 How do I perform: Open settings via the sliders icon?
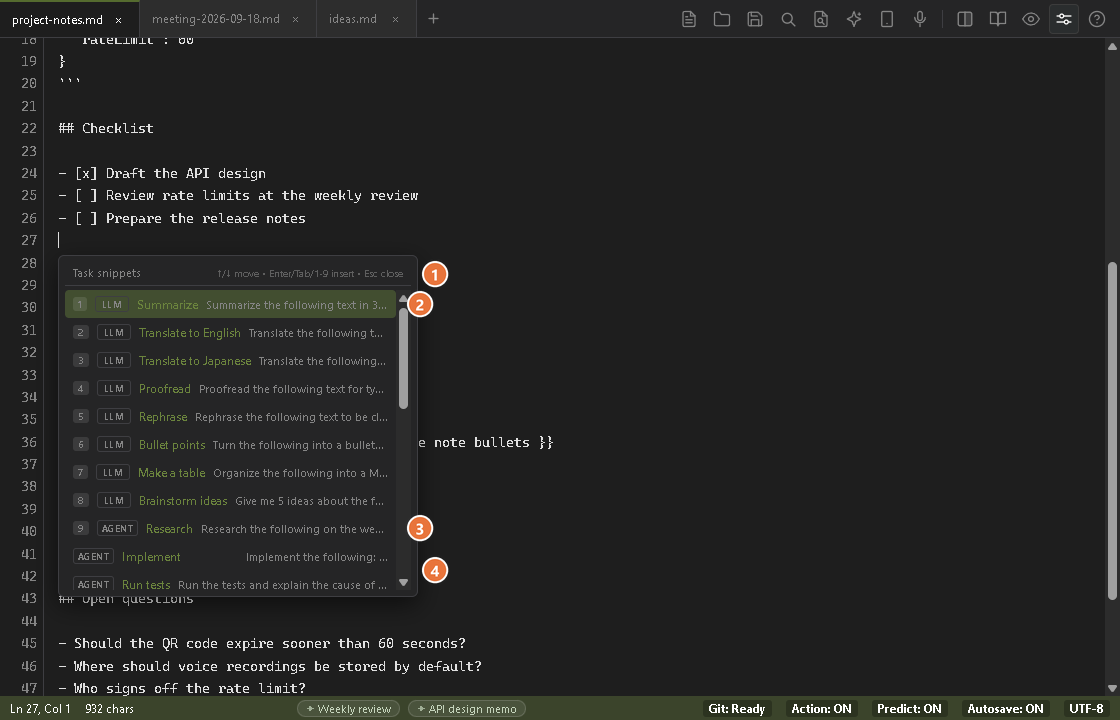pyautogui.click(x=1064, y=19)
